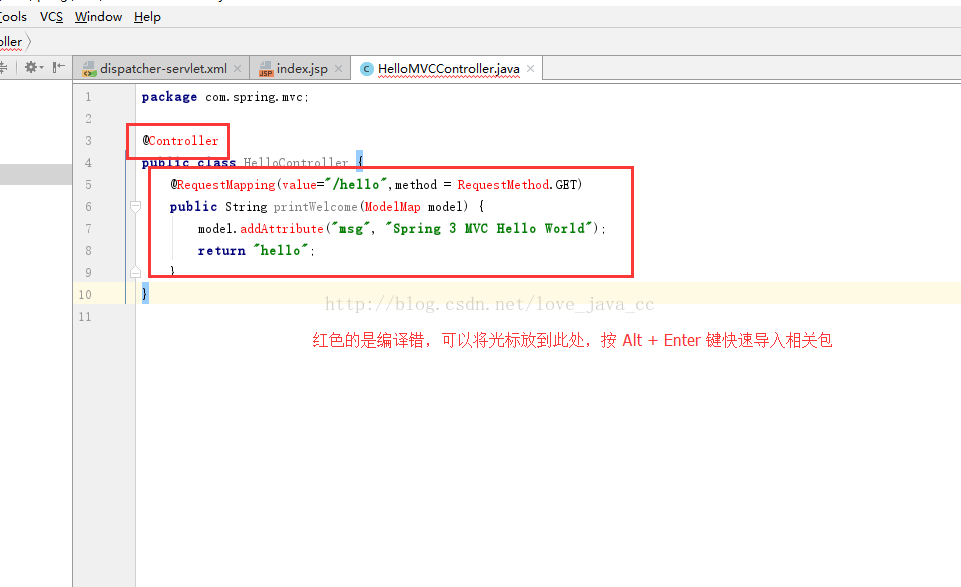Hide the project tool window via collapse icon

(58, 67)
